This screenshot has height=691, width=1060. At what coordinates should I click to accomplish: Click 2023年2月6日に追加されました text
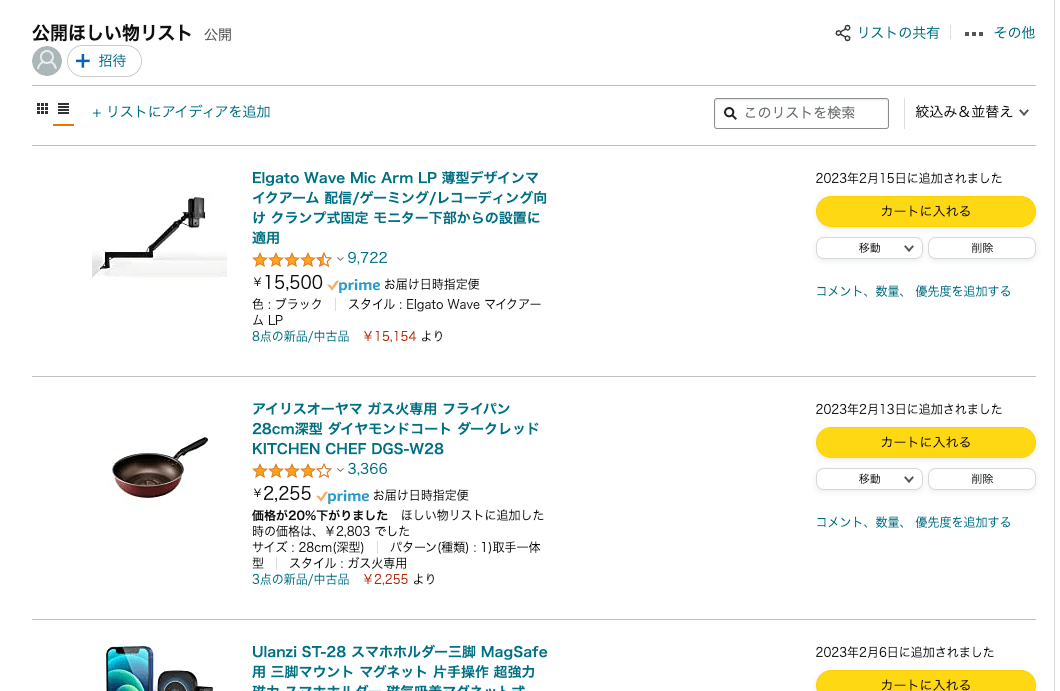click(905, 652)
